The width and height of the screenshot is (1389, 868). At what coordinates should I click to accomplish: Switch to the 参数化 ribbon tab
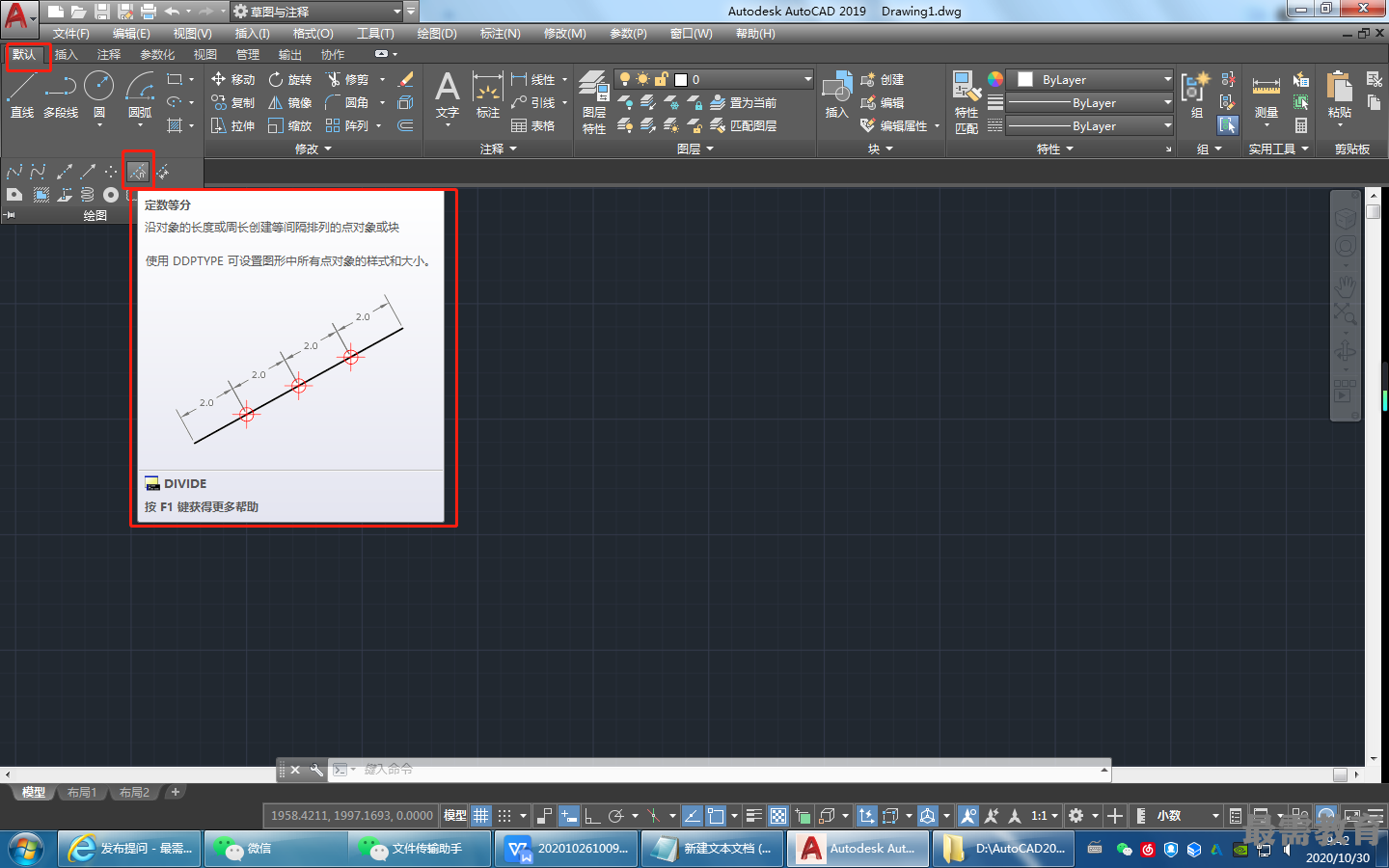pos(157,55)
